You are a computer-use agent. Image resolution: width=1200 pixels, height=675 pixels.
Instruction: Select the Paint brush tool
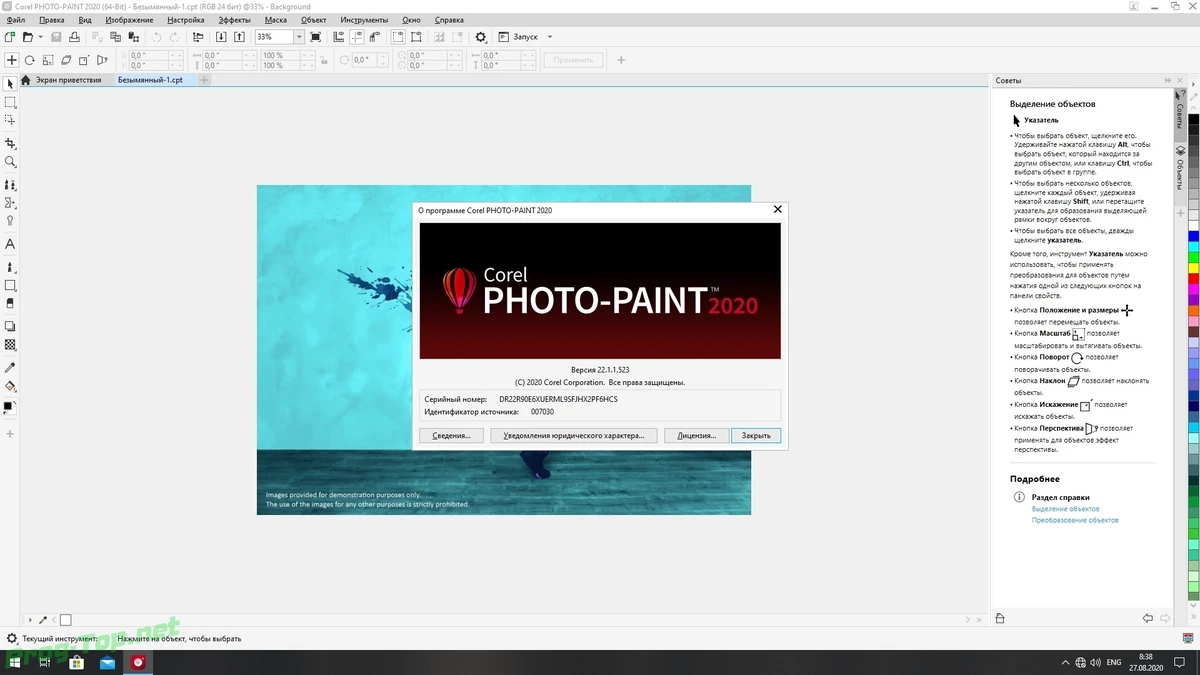tap(10, 268)
